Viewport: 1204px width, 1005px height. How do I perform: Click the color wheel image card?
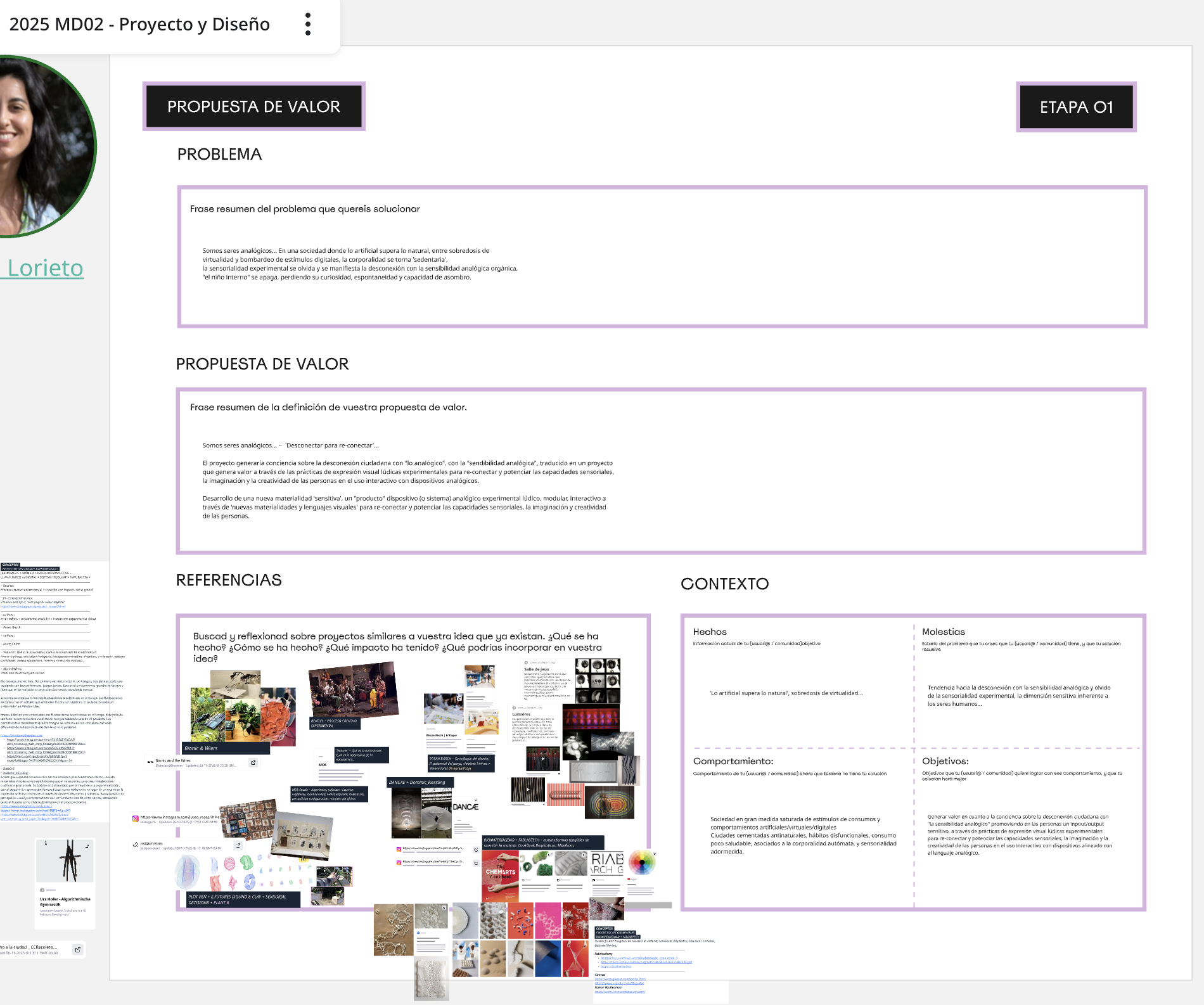[x=641, y=863]
